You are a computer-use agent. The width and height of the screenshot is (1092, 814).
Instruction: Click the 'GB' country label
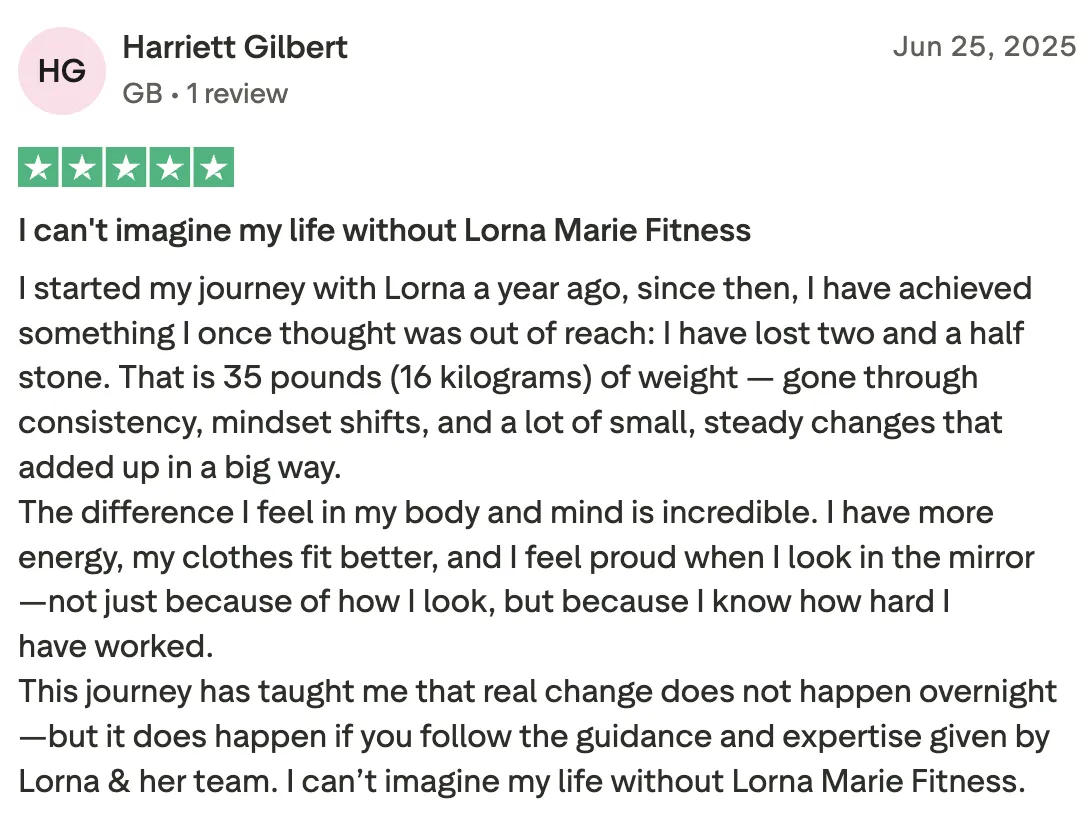tap(143, 93)
